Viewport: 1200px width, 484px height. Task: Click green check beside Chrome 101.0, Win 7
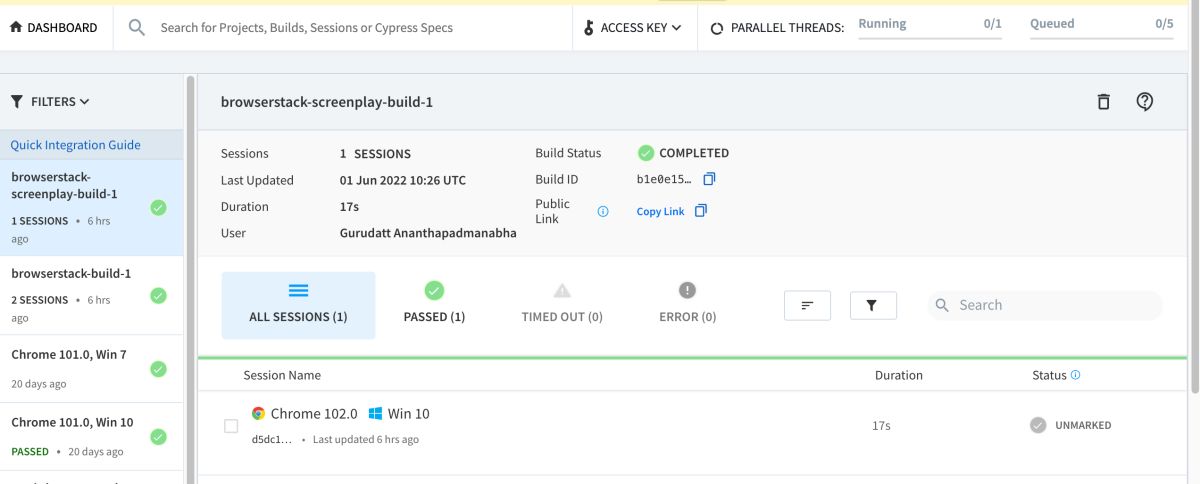coord(158,369)
